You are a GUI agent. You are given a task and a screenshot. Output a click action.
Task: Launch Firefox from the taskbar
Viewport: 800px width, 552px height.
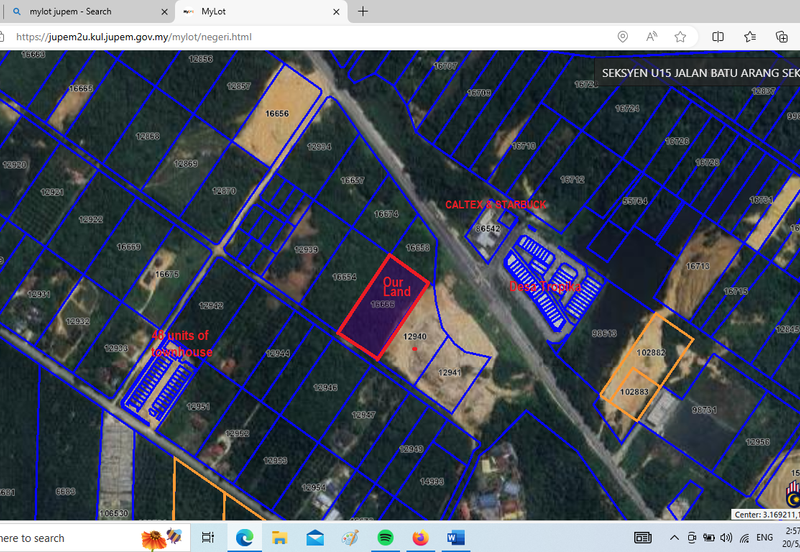(x=420, y=538)
